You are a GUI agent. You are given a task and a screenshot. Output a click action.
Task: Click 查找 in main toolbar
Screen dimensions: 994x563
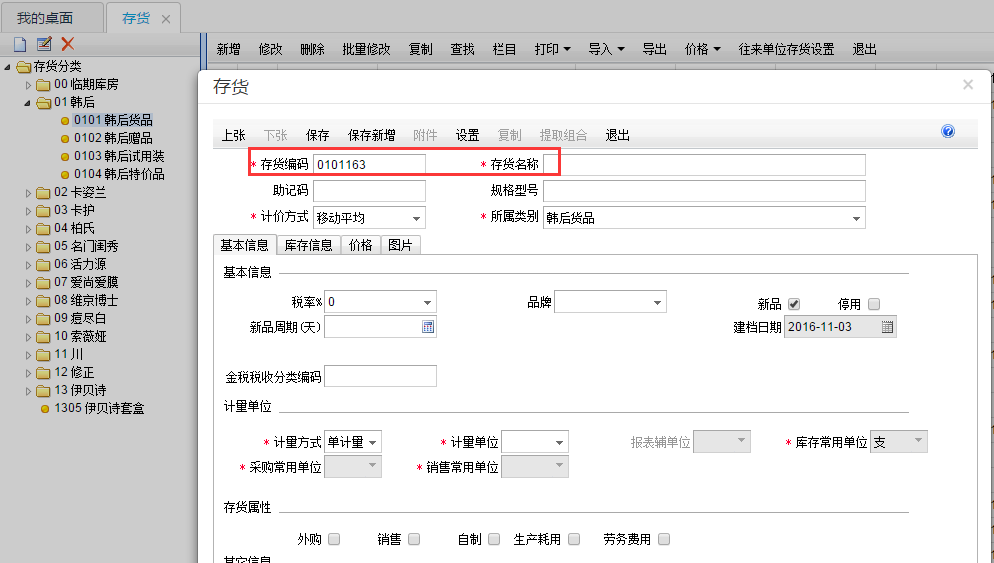pyautogui.click(x=462, y=49)
